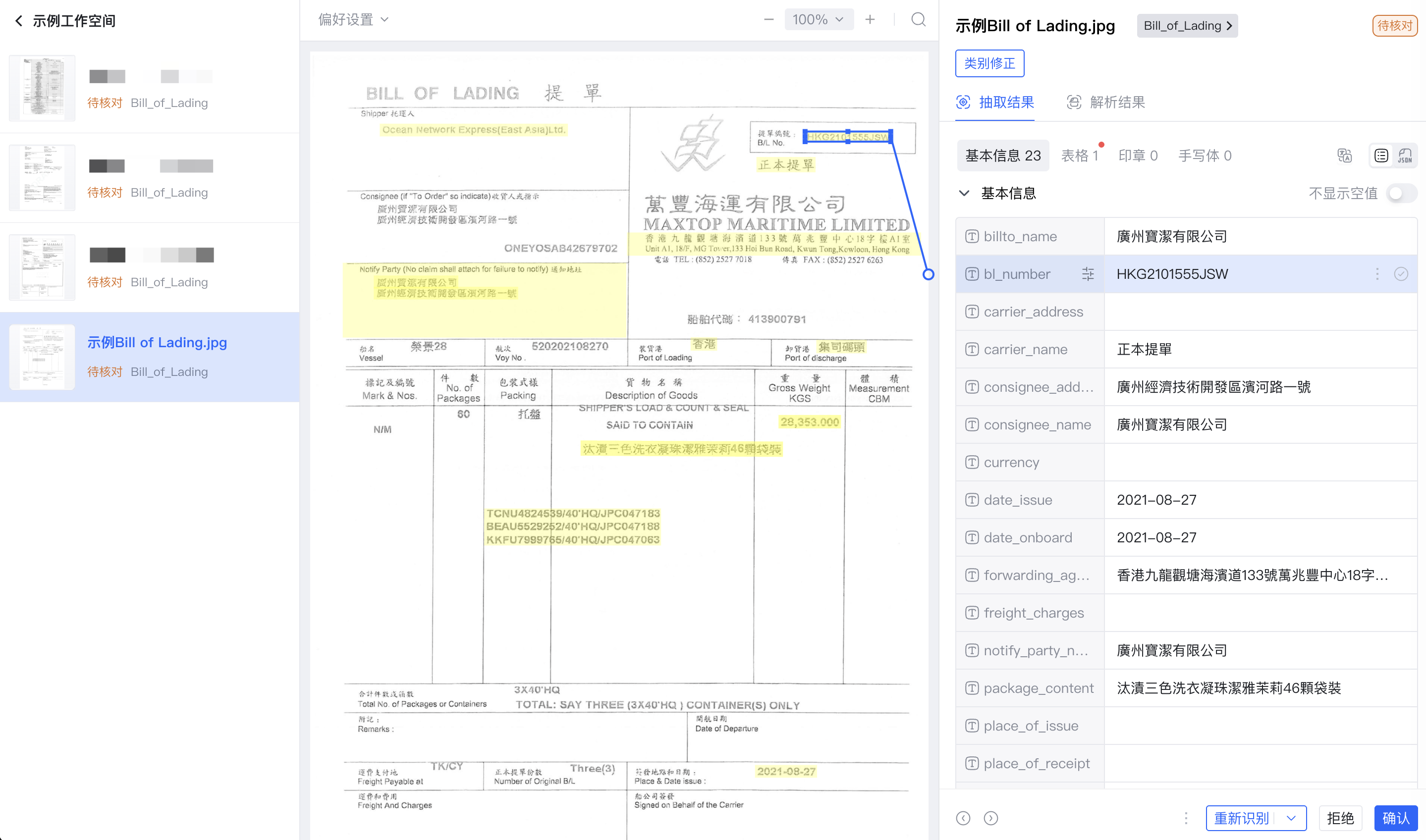Go to next document arrow icon
The width and height of the screenshot is (1426, 840).
coord(990,818)
